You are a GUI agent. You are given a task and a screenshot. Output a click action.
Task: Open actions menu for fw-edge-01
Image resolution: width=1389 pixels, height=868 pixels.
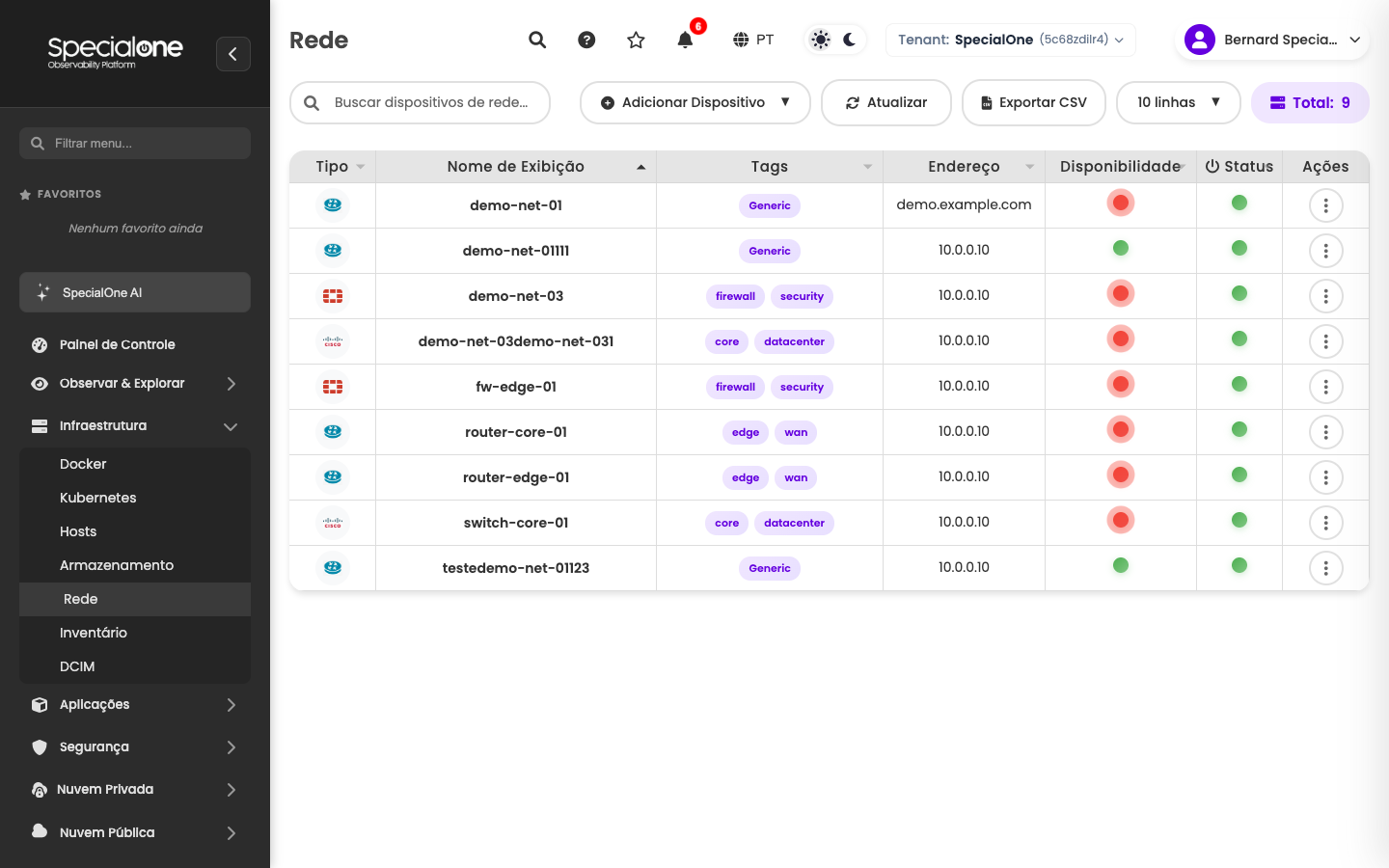pos(1326,387)
